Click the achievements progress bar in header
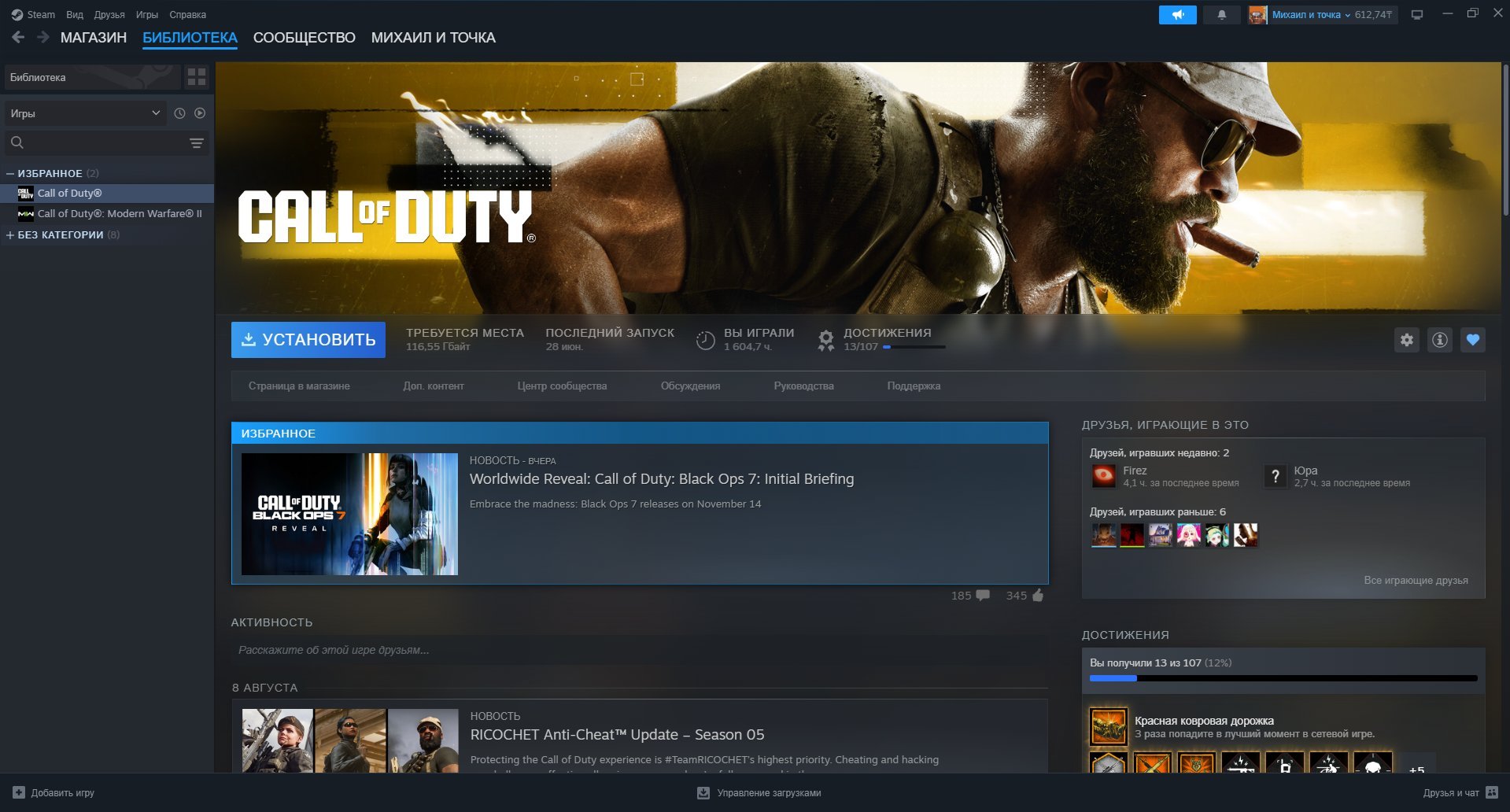This screenshot has width=1510, height=812. click(914, 347)
